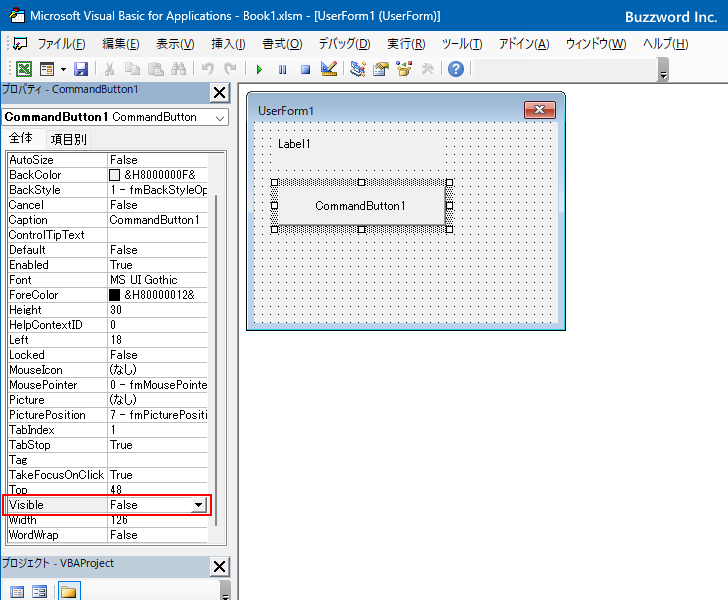Open the Object Browser icon
Image resolution: width=728 pixels, height=600 pixels.
click(404, 69)
